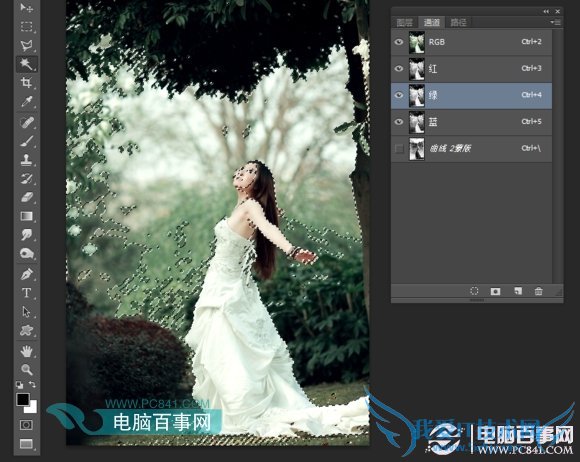This screenshot has width=580, height=462.
Task: Click the 曲线 2蒙版 mask thumbnail
Action: point(417,149)
